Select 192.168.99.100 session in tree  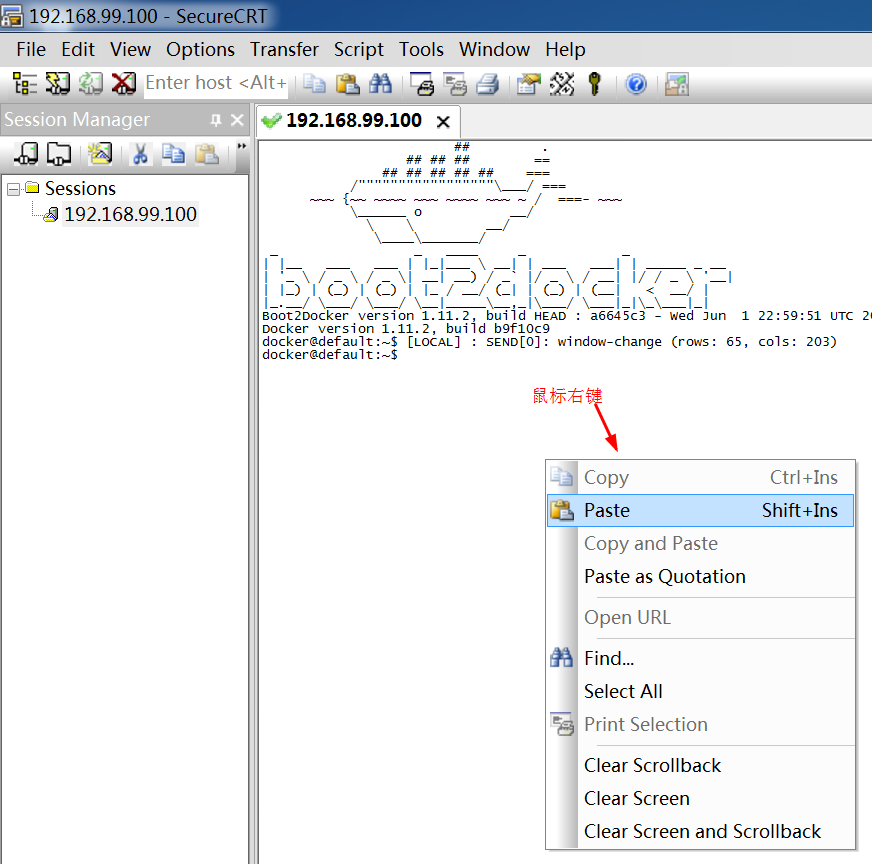pyautogui.click(x=130, y=215)
